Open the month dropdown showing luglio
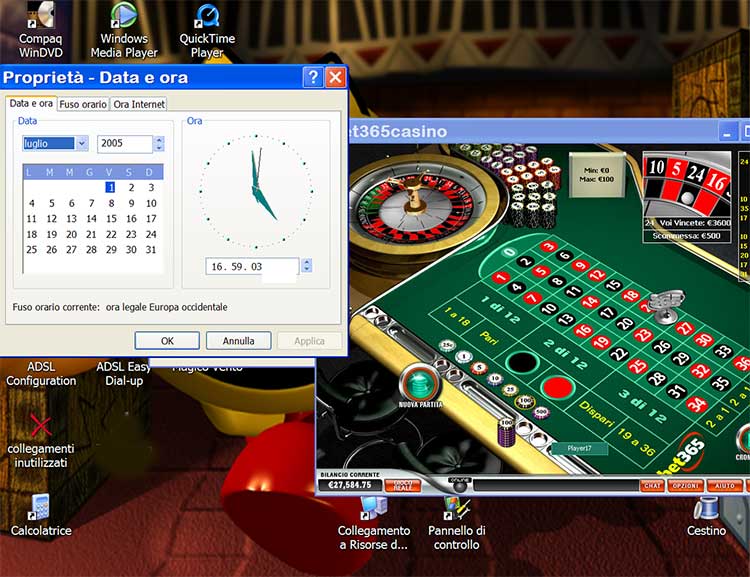 [x=82, y=143]
